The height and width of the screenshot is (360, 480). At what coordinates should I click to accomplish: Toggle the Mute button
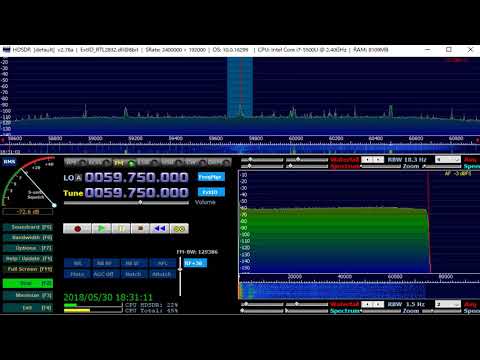tap(77, 274)
